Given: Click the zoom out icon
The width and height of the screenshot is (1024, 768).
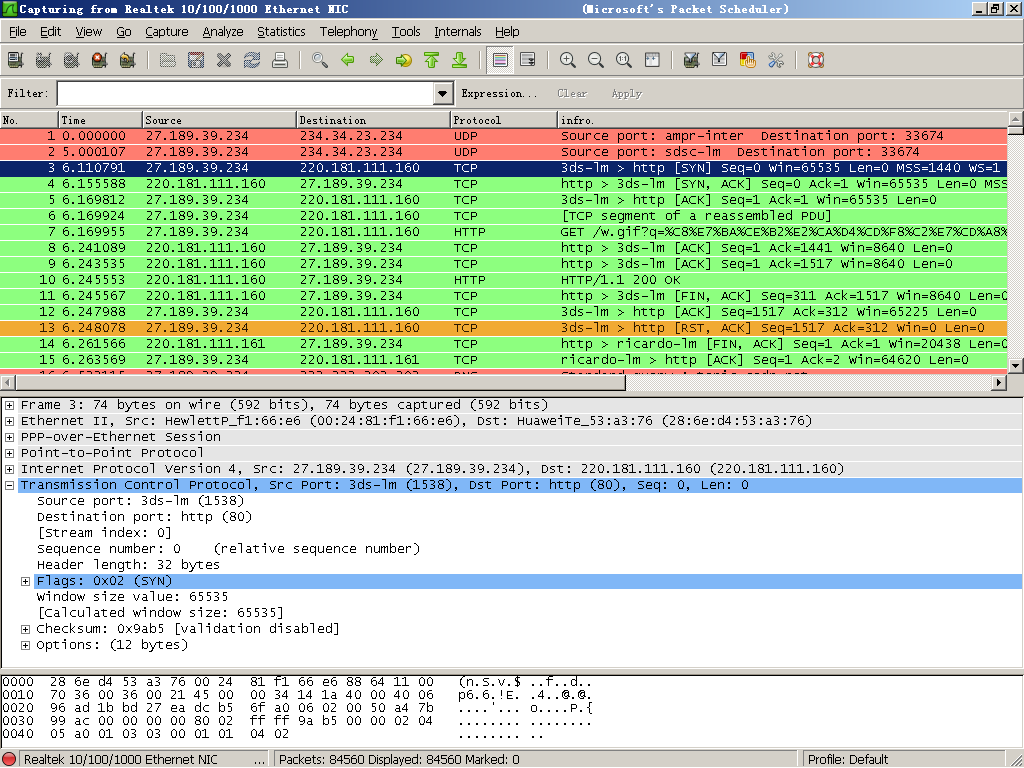Looking at the screenshot, I should pyautogui.click(x=596, y=60).
